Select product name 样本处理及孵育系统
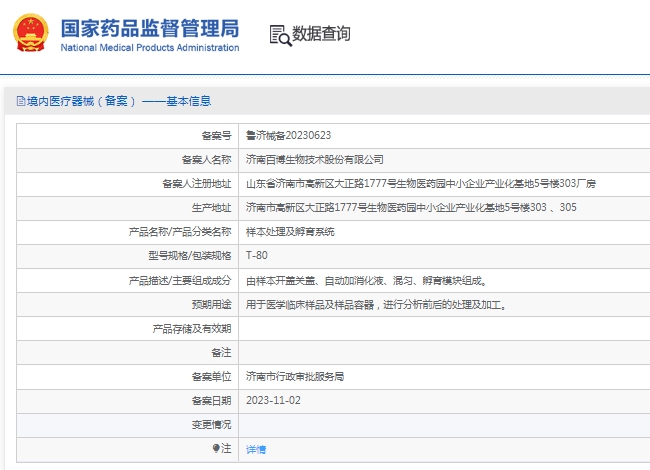Screen dimensions: 650x470 click(x=290, y=232)
